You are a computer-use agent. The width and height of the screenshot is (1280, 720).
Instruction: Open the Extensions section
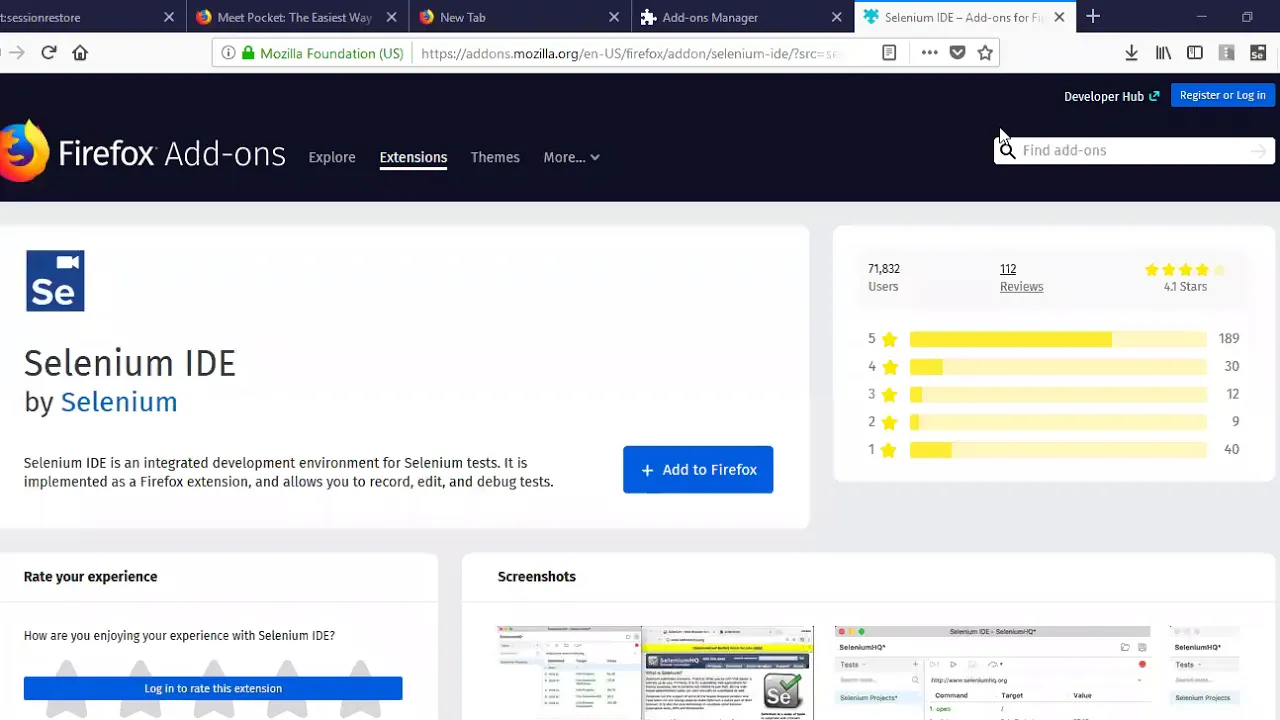click(x=413, y=157)
